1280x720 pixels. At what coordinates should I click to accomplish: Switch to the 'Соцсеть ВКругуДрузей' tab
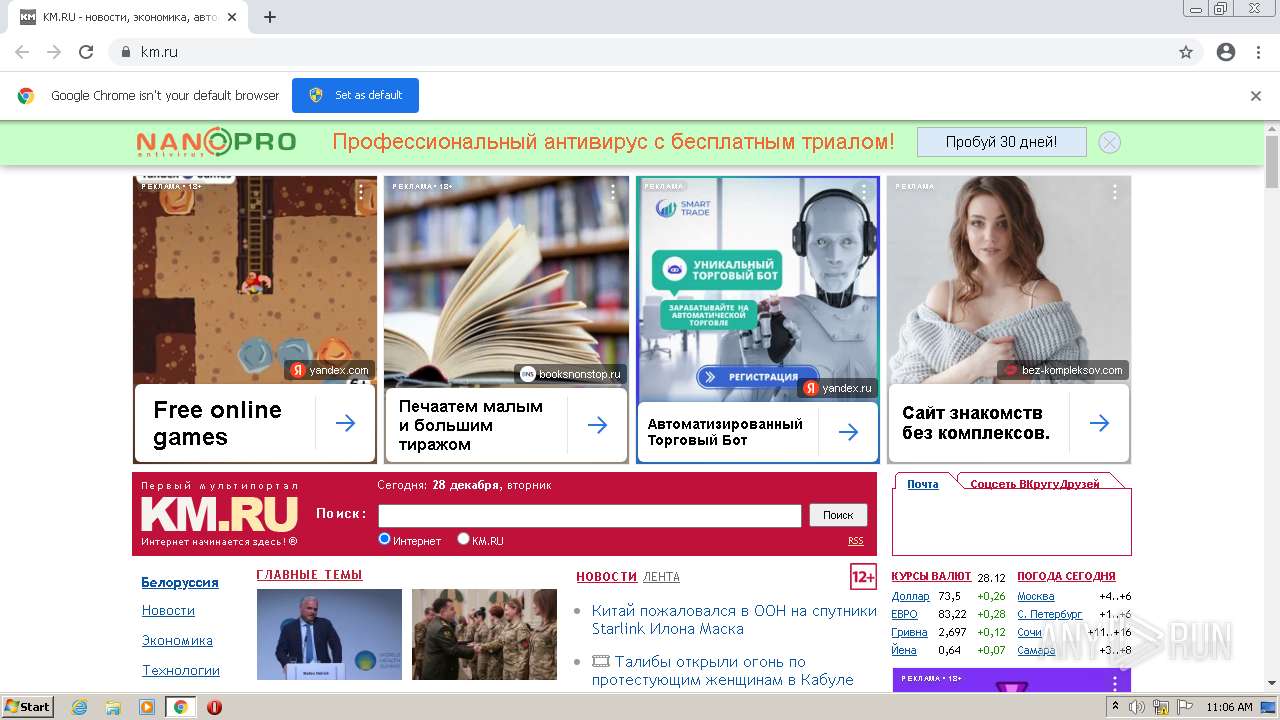(x=1035, y=484)
